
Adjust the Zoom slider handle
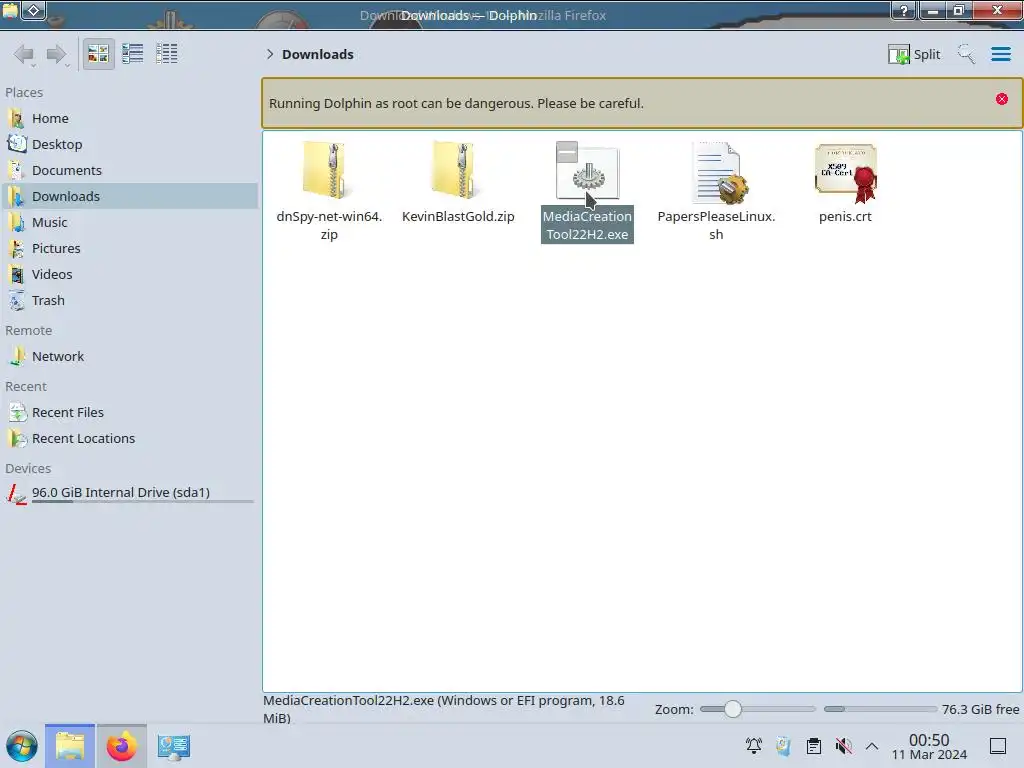coord(733,709)
